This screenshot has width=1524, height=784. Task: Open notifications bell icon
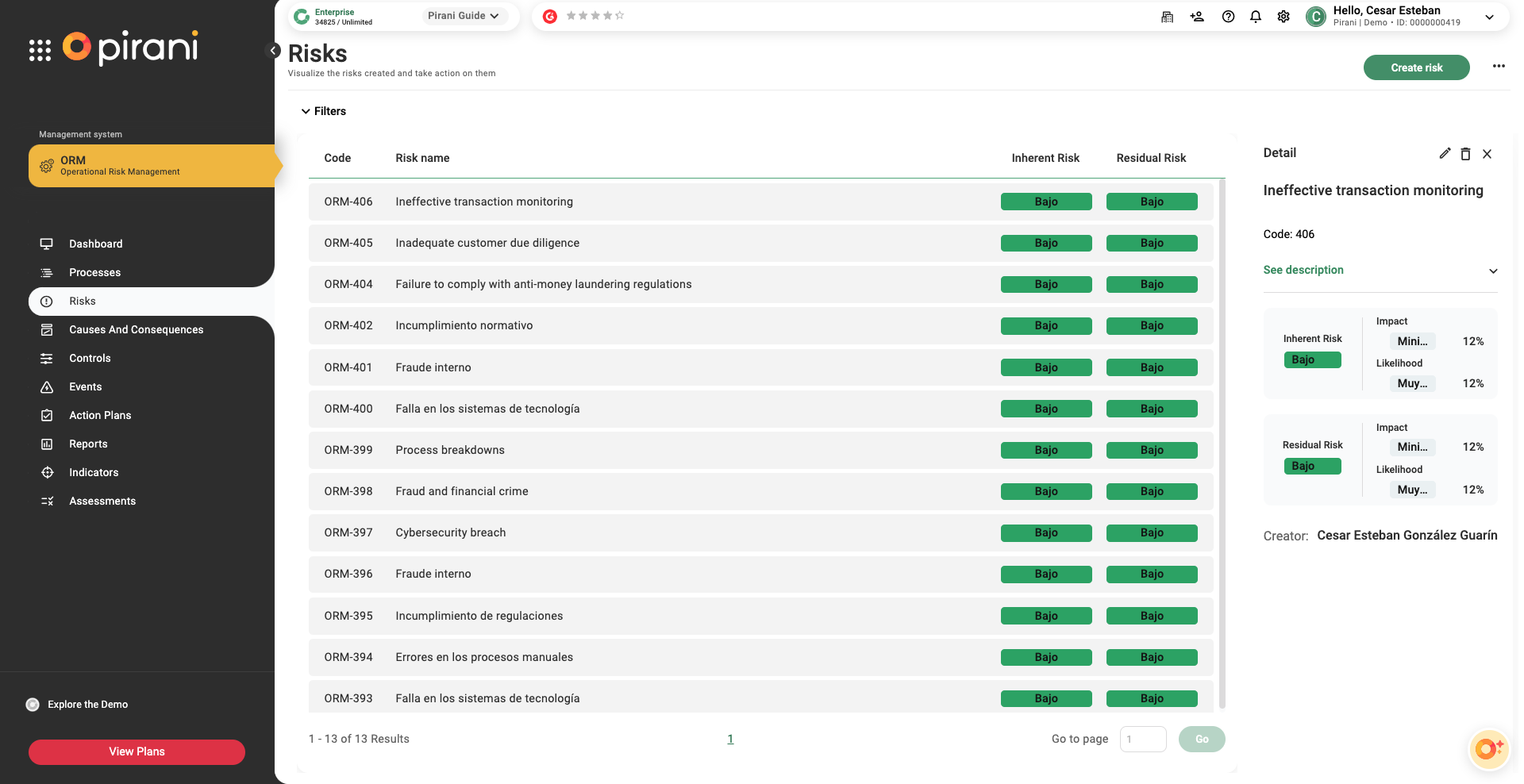pyautogui.click(x=1255, y=17)
